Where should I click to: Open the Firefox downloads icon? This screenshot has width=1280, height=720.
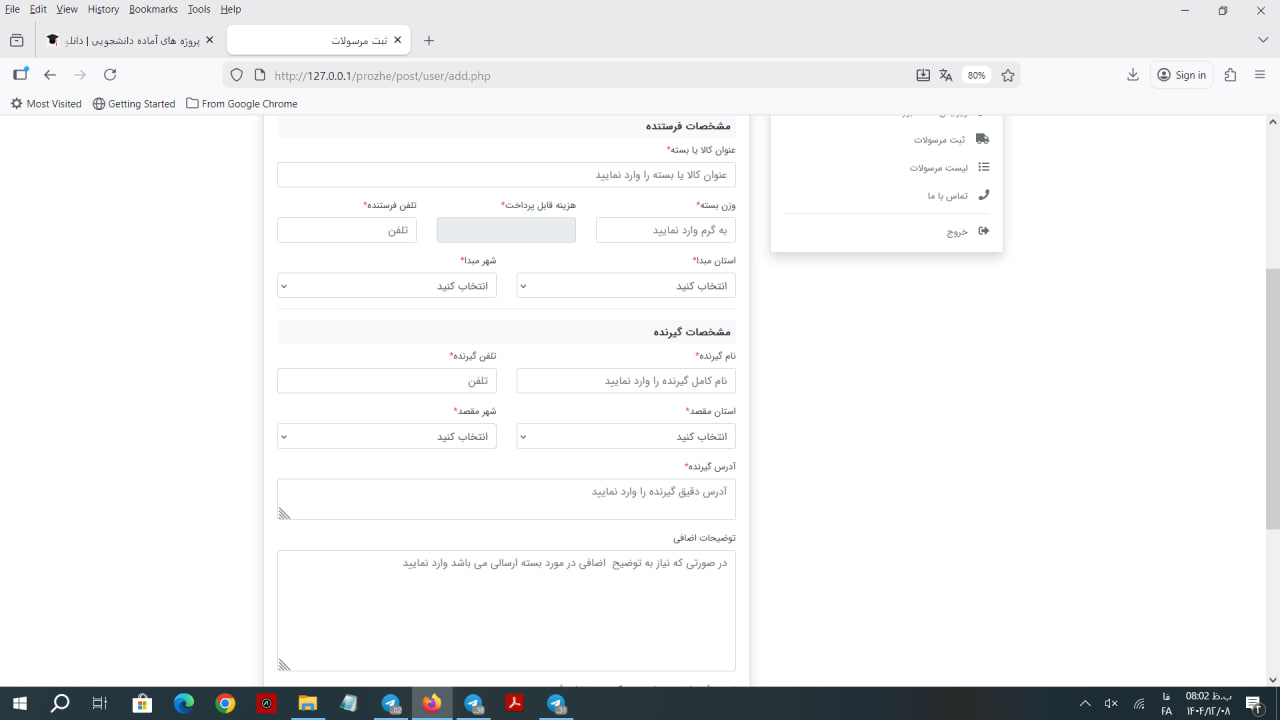1133,75
